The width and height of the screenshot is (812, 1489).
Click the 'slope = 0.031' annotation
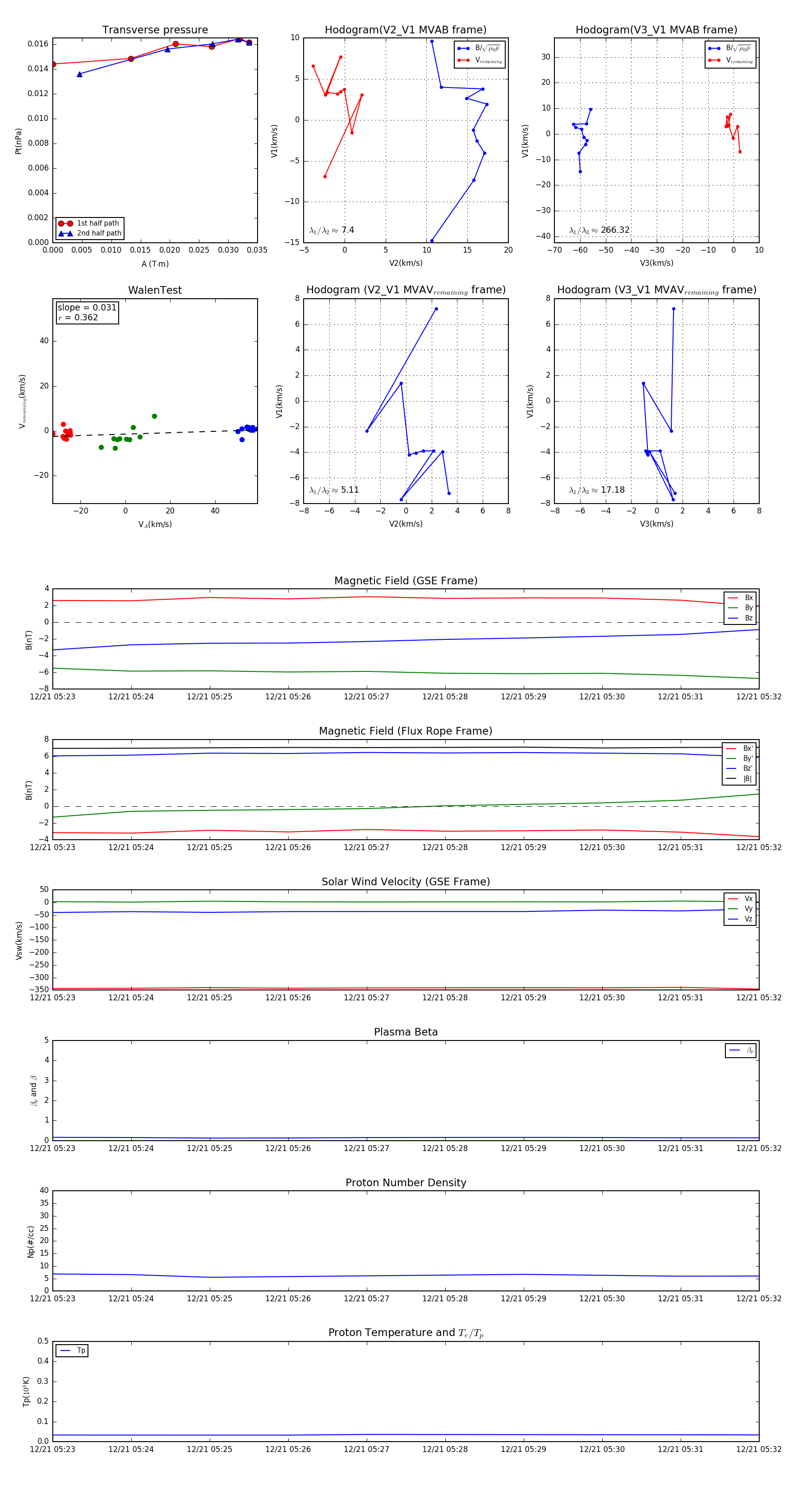click(87, 308)
